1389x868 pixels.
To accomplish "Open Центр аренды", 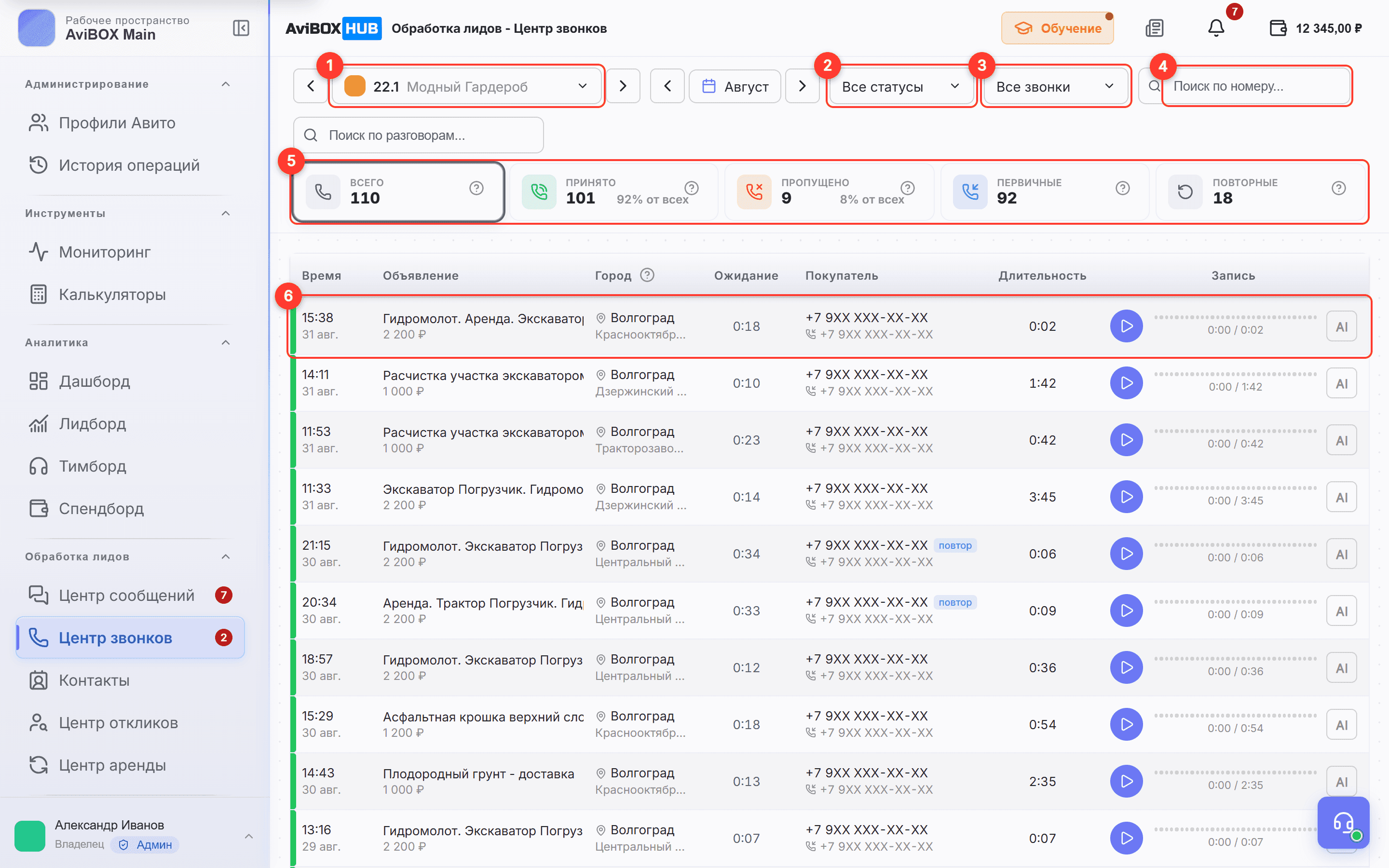I will (x=130, y=765).
